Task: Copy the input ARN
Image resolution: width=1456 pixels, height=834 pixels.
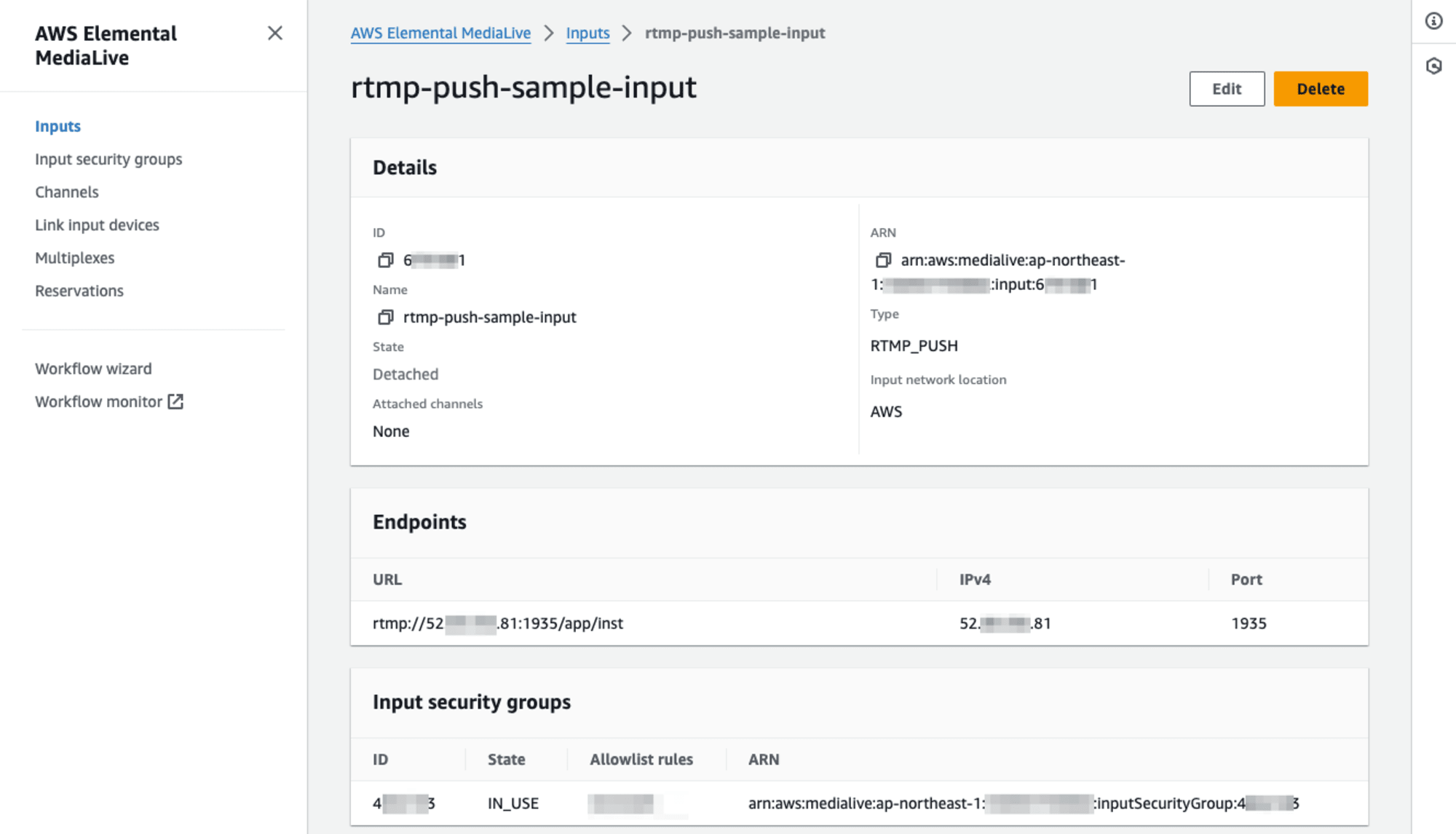Action: [x=883, y=260]
